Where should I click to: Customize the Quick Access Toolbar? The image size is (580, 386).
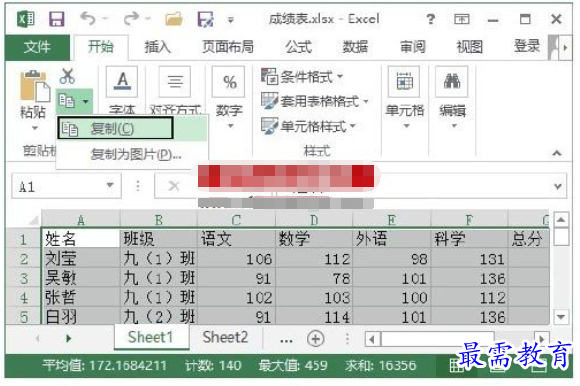pos(230,20)
